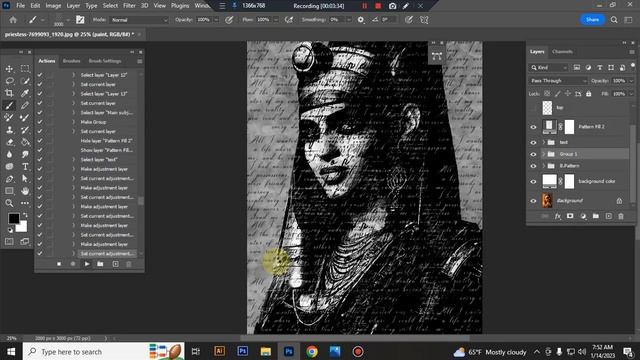Click foreground color black swatch
This screenshot has width=640, height=360.
click(x=13, y=218)
